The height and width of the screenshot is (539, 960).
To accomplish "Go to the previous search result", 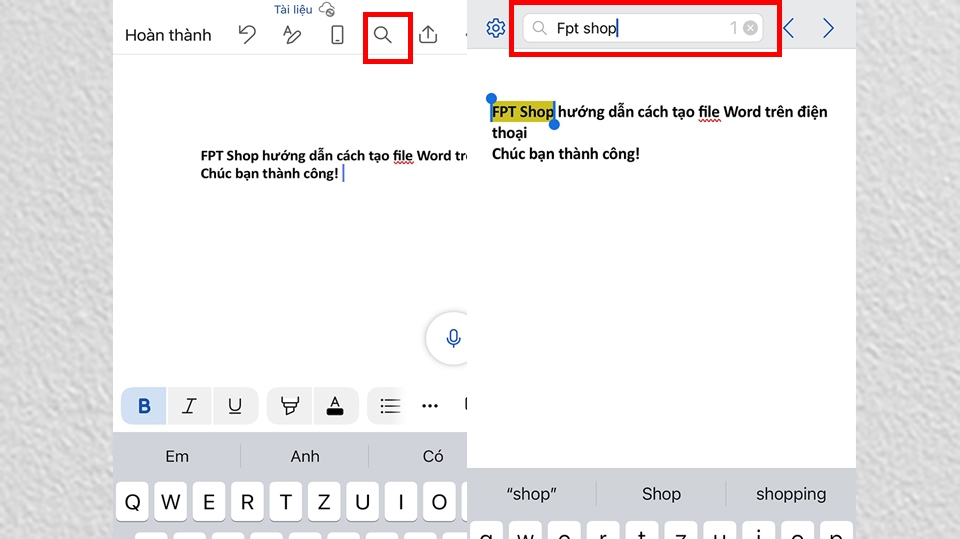I will coord(789,28).
